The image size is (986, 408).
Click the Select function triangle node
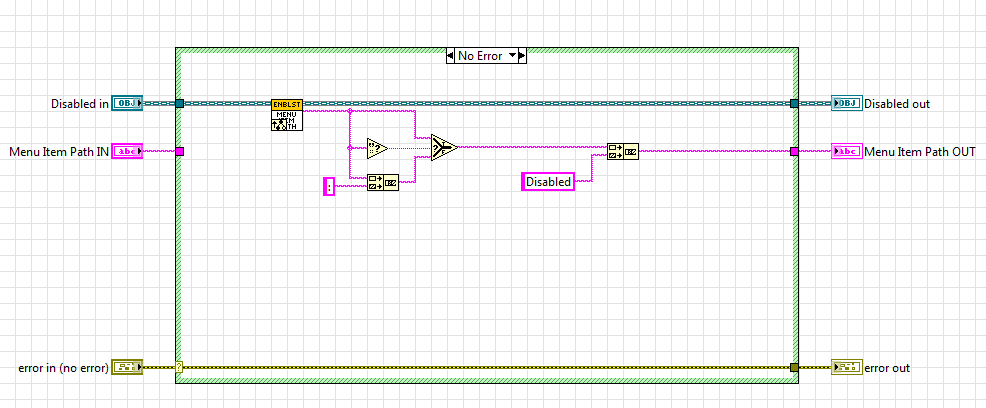(x=443, y=148)
